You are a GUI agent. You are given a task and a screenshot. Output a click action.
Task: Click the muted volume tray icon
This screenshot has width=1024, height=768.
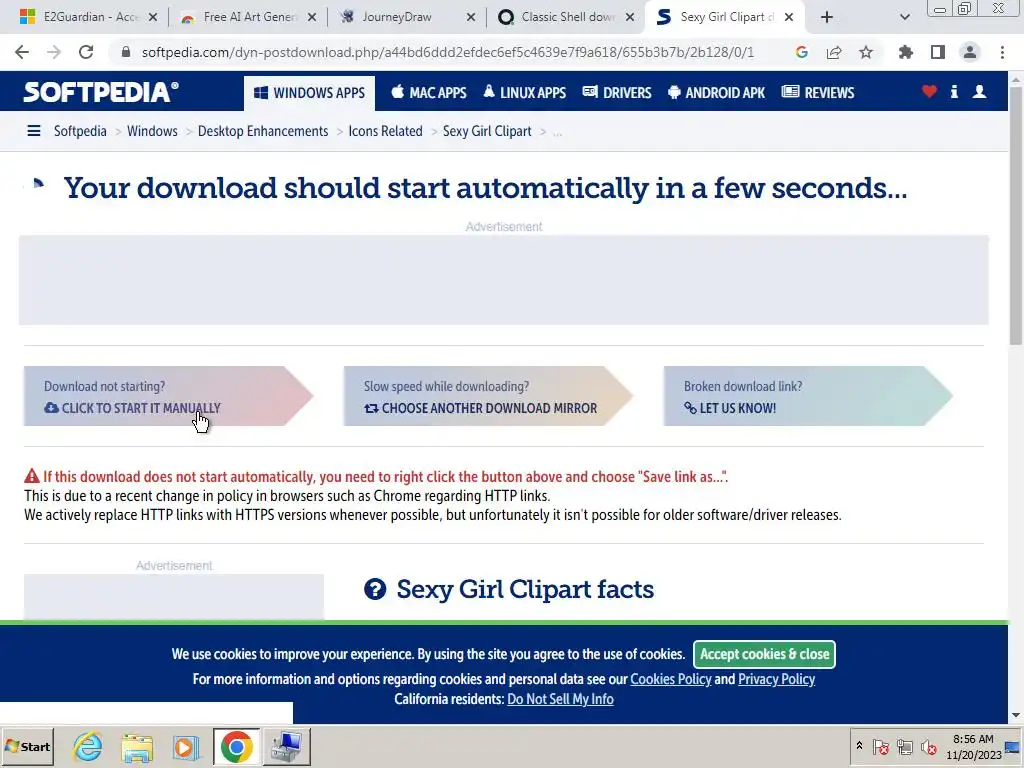pos(928,746)
